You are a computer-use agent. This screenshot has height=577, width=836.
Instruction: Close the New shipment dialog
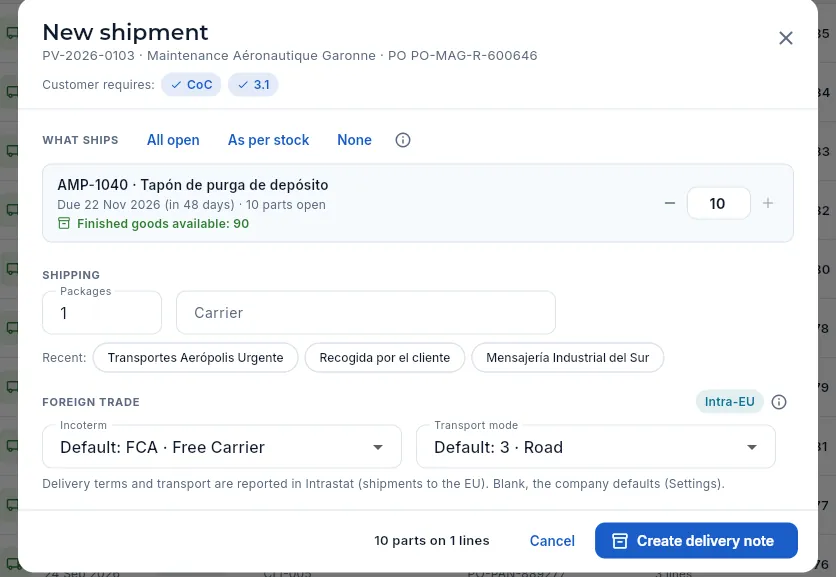pyautogui.click(x=785, y=38)
